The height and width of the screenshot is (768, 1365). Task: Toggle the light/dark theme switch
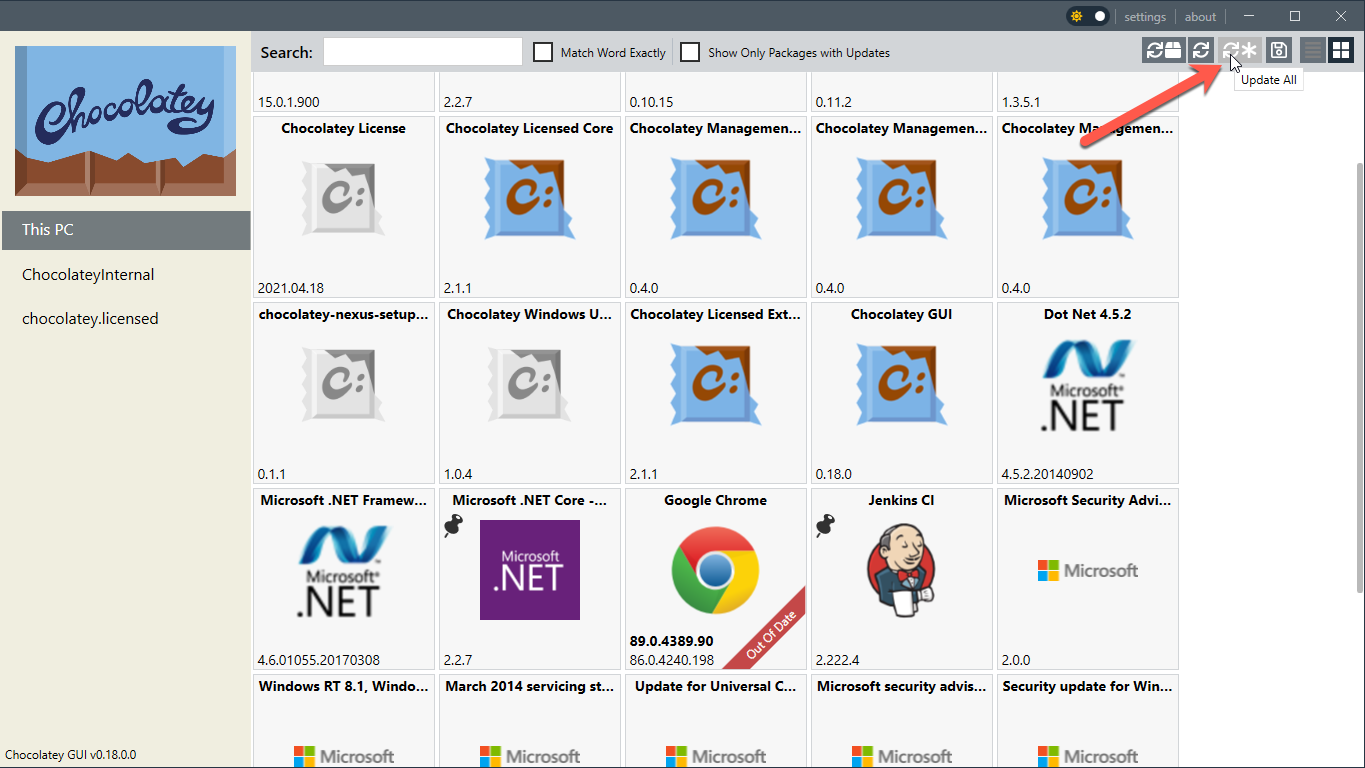[x=1089, y=16]
